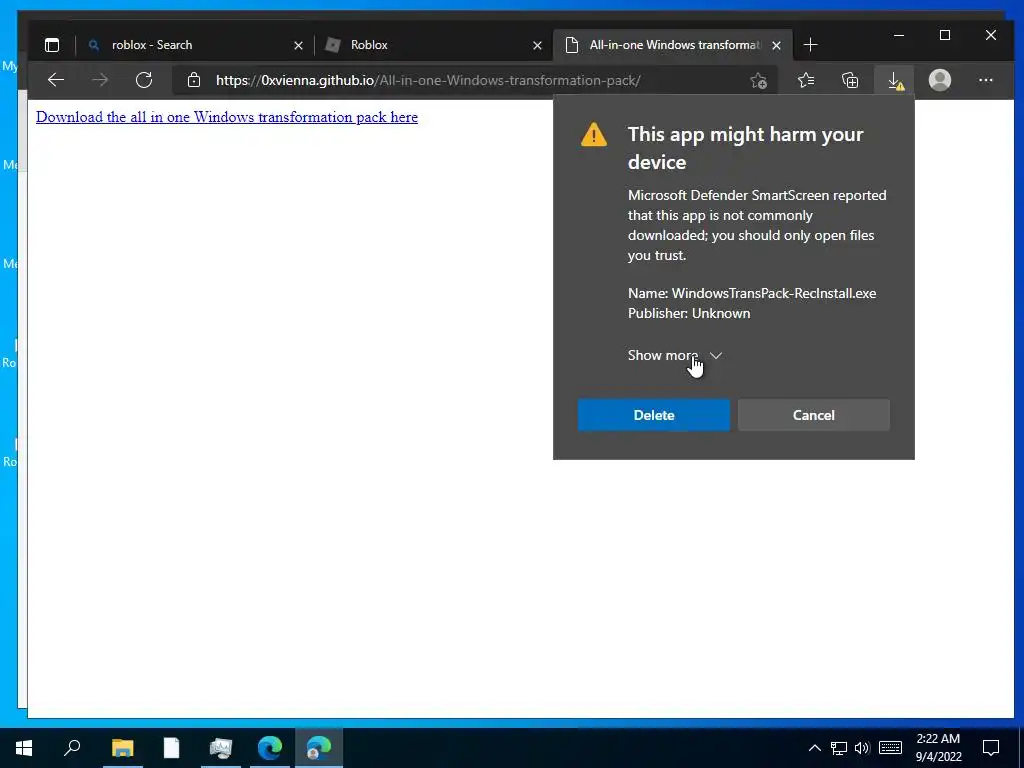Image resolution: width=1024 pixels, height=768 pixels.
Task: Close the All-in-one Windows transformation tab
Action: [776, 45]
